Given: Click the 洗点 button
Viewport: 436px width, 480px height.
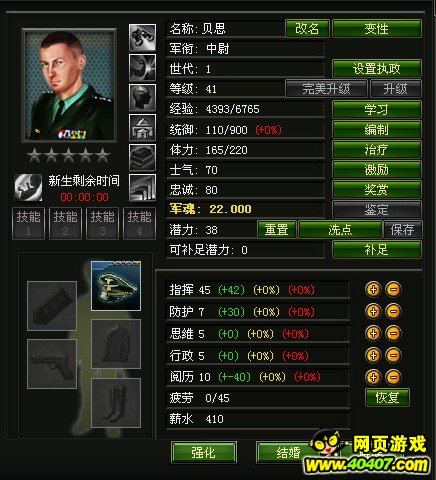Looking at the screenshot, I should (340, 230).
